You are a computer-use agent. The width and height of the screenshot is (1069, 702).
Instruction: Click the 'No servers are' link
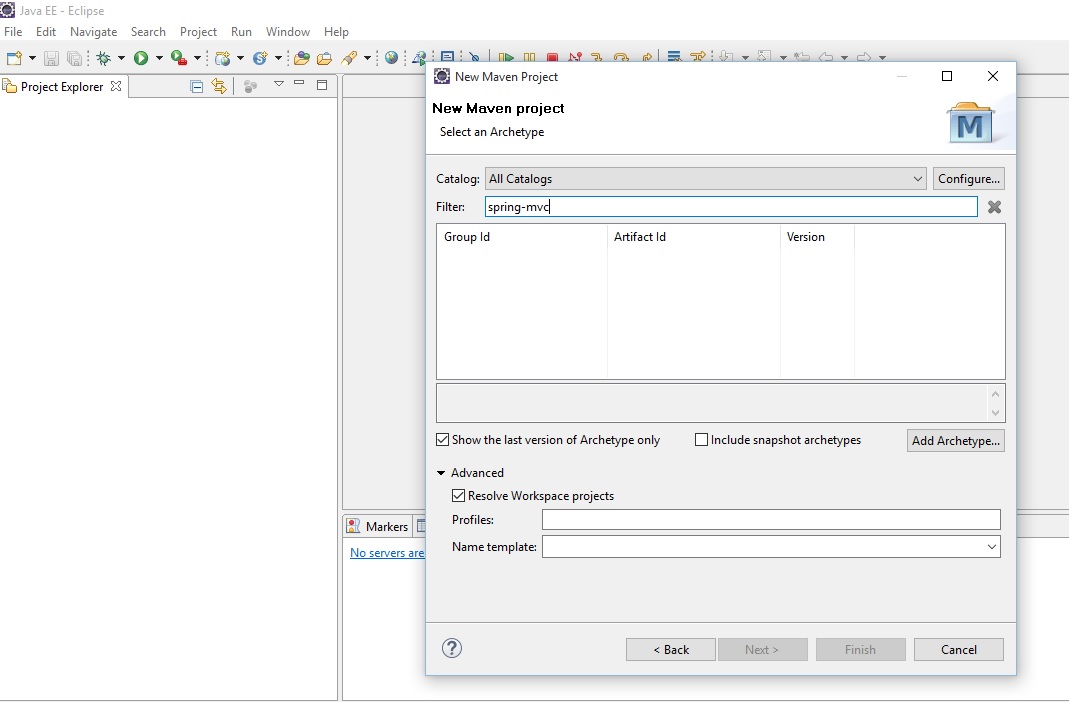pyautogui.click(x=387, y=553)
